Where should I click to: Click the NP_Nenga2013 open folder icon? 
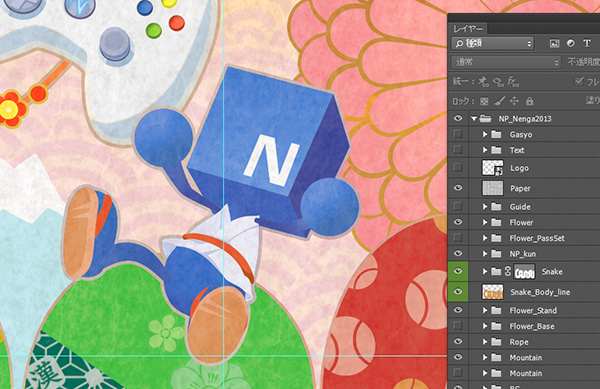click(485, 119)
